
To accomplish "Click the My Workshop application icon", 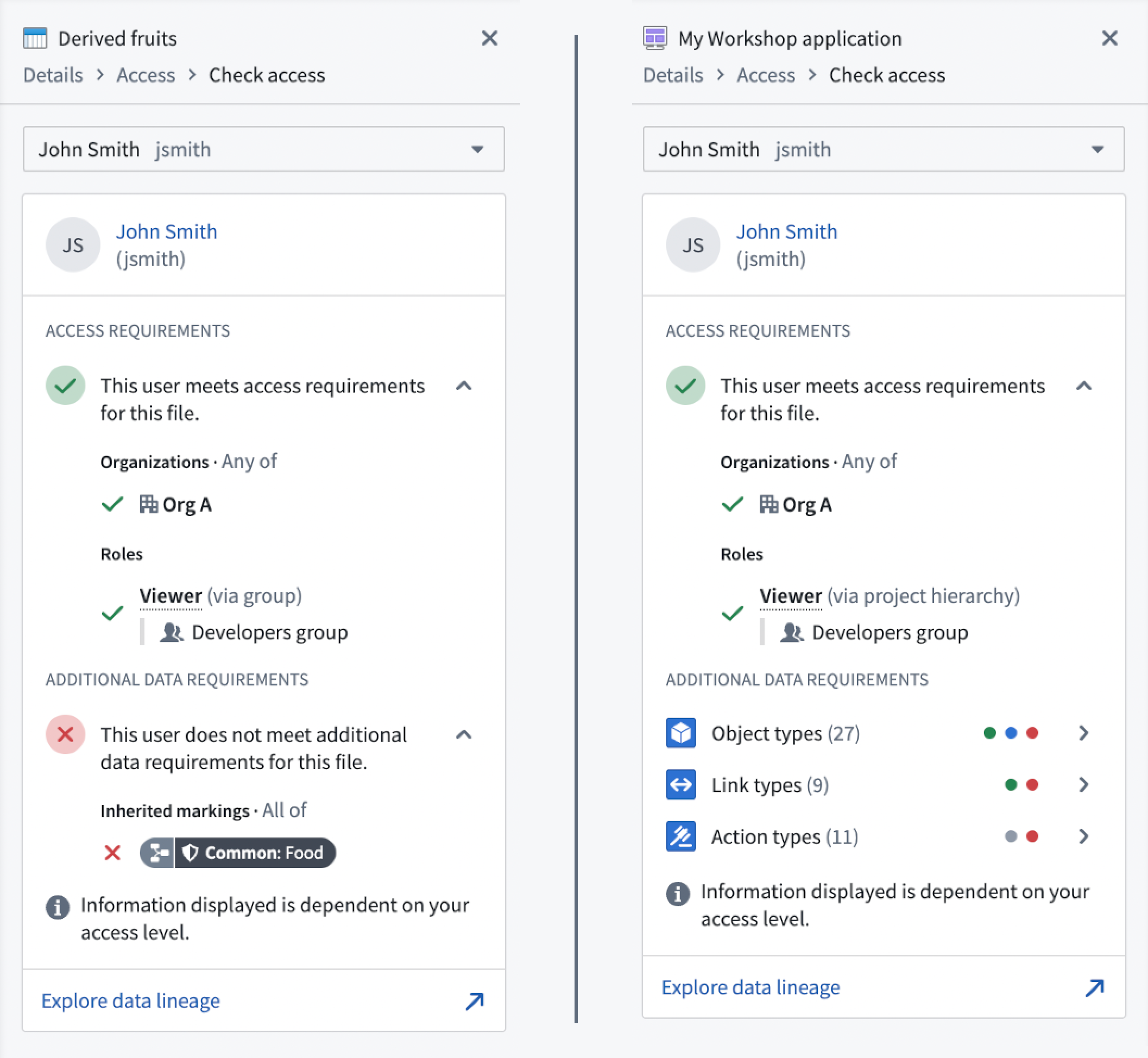I will click(655, 39).
